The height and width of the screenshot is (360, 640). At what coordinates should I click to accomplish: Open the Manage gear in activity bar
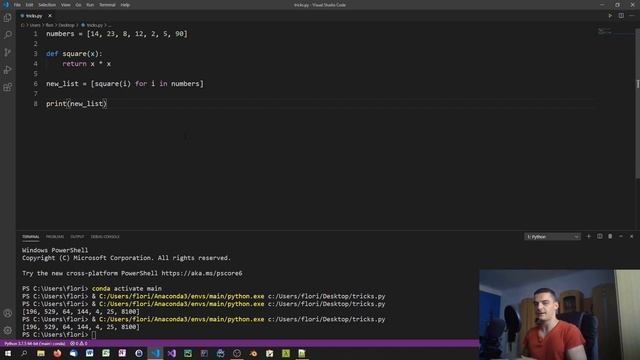[x=7, y=330]
